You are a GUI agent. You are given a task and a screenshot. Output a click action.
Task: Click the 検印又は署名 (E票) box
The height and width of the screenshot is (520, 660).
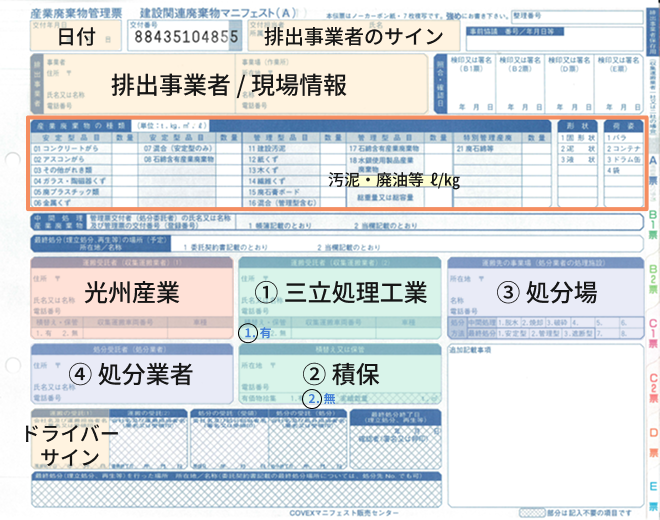(618, 84)
